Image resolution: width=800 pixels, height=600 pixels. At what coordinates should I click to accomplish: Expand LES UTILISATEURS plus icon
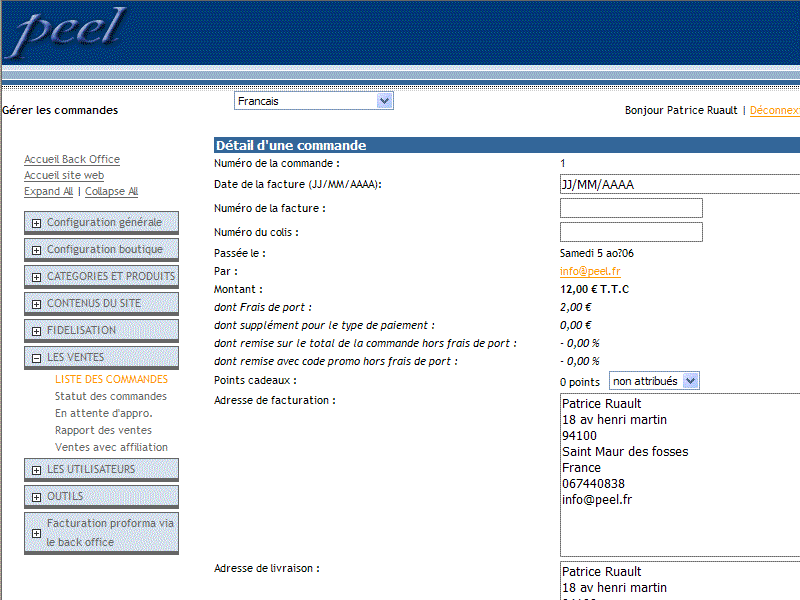click(x=36, y=470)
